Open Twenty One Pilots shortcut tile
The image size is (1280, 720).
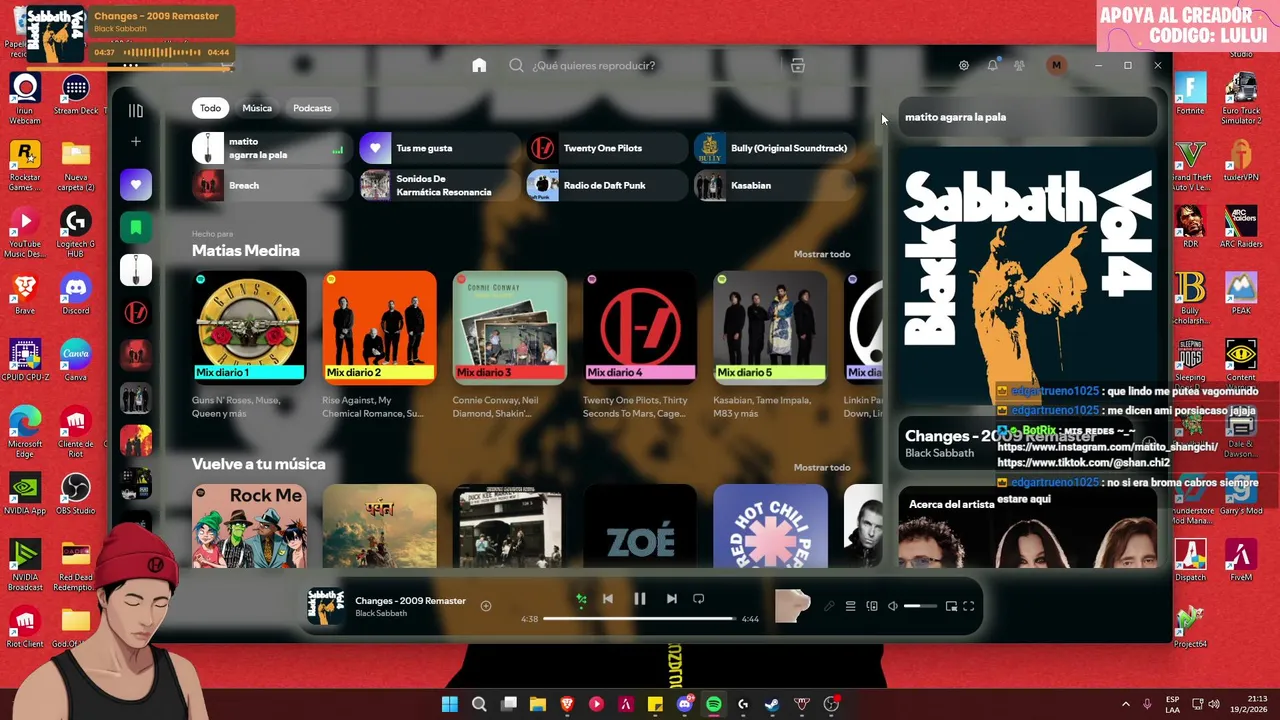click(x=606, y=148)
